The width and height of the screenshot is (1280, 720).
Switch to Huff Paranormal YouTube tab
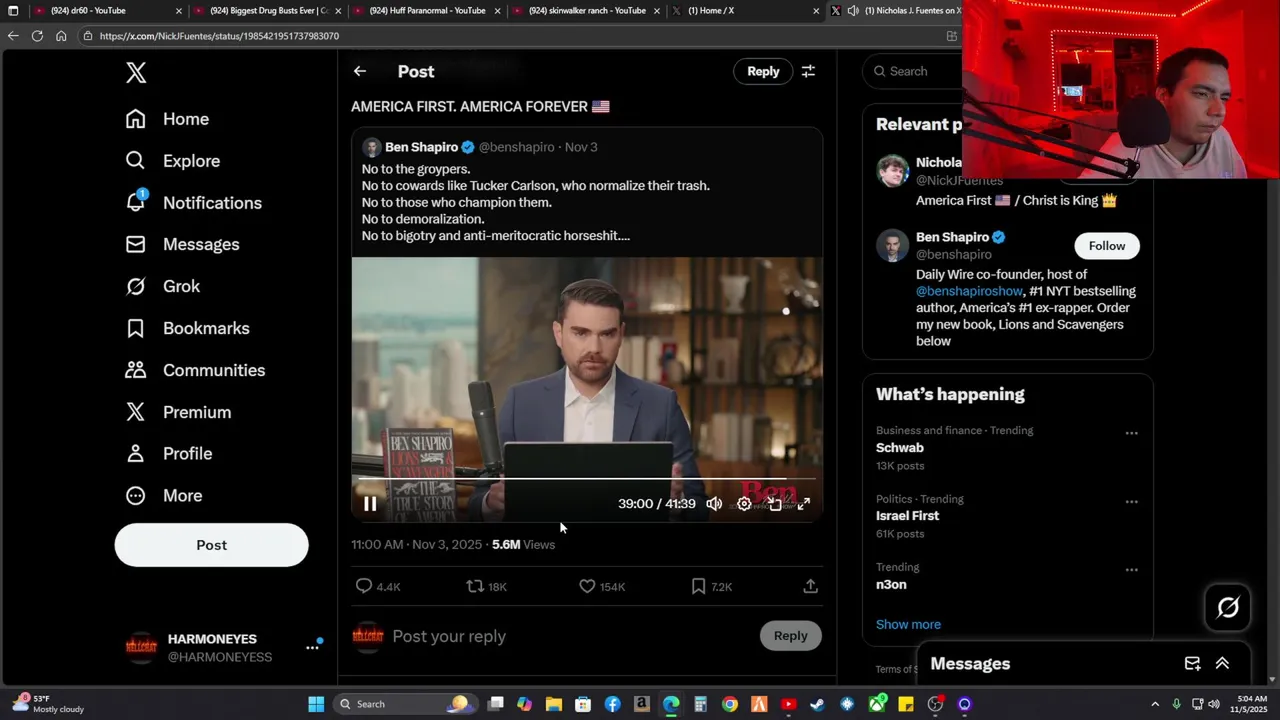pos(427,11)
